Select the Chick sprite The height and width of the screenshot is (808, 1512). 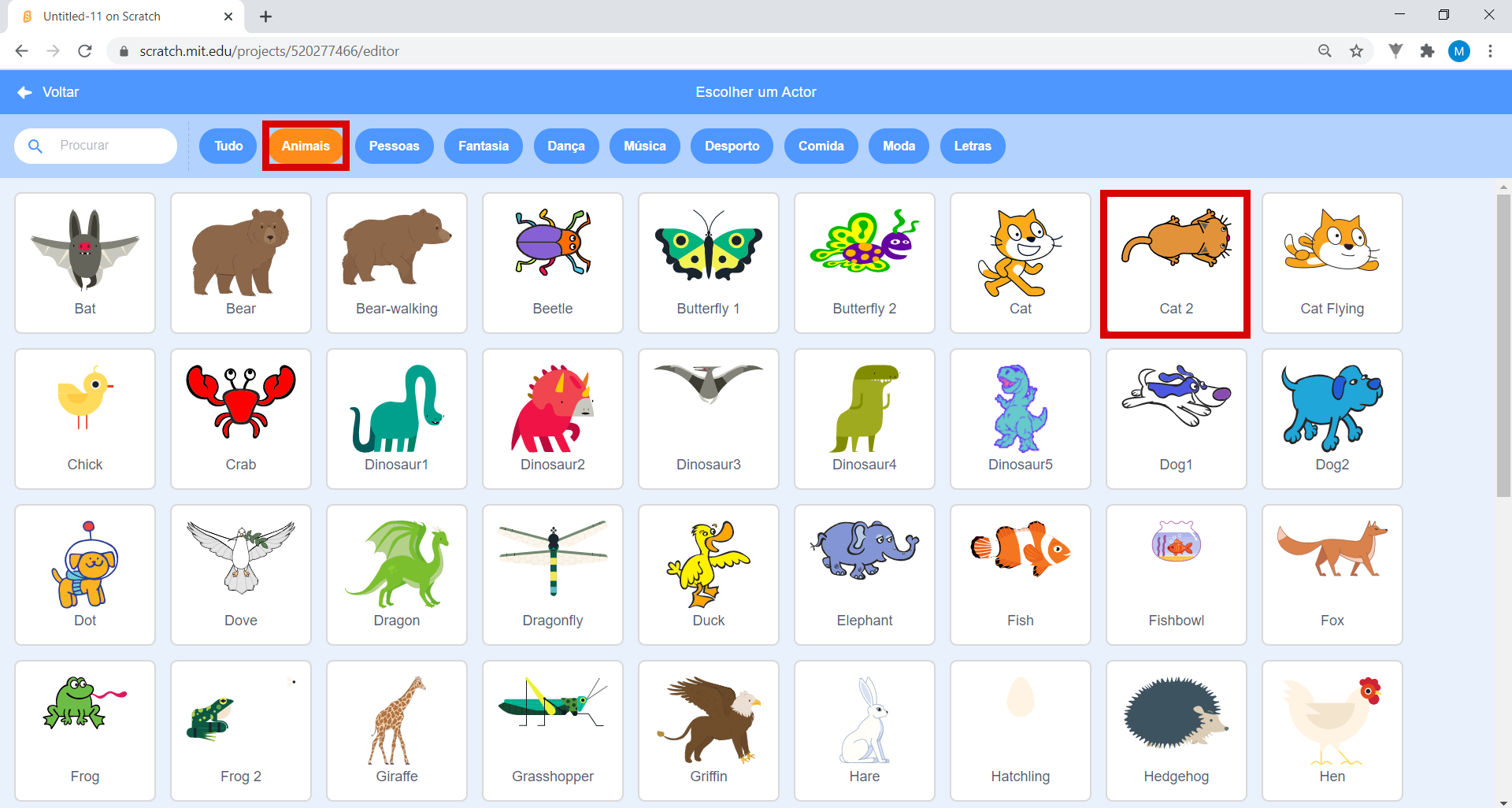coord(85,419)
